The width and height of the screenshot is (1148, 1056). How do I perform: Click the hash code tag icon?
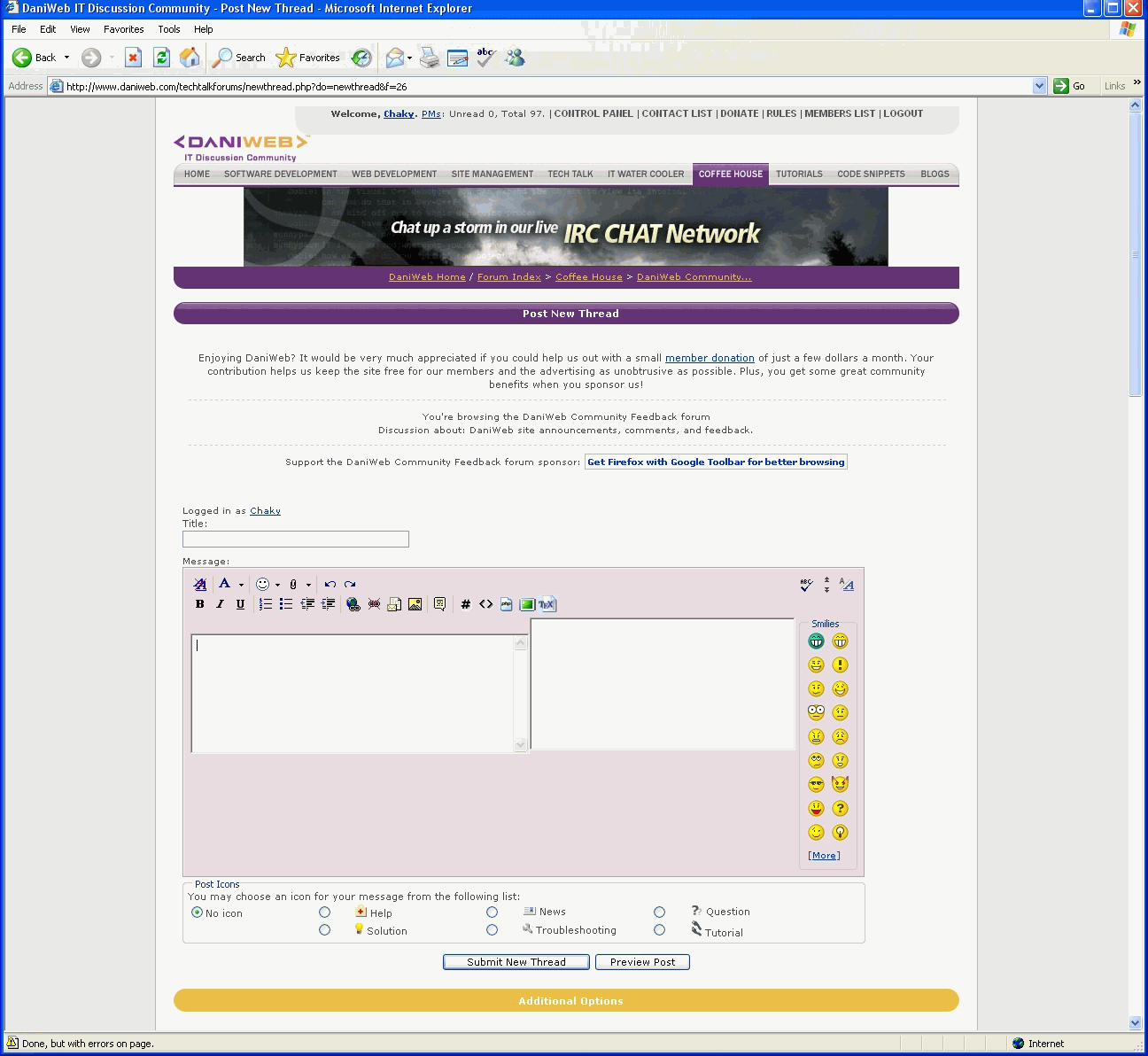tap(466, 604)
